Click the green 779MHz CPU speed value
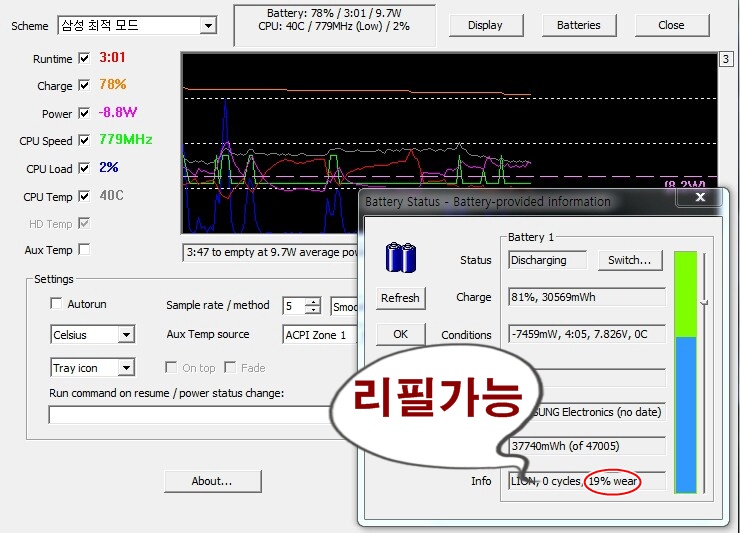Screen dimensions: 740x533 [x=126, y=139]
